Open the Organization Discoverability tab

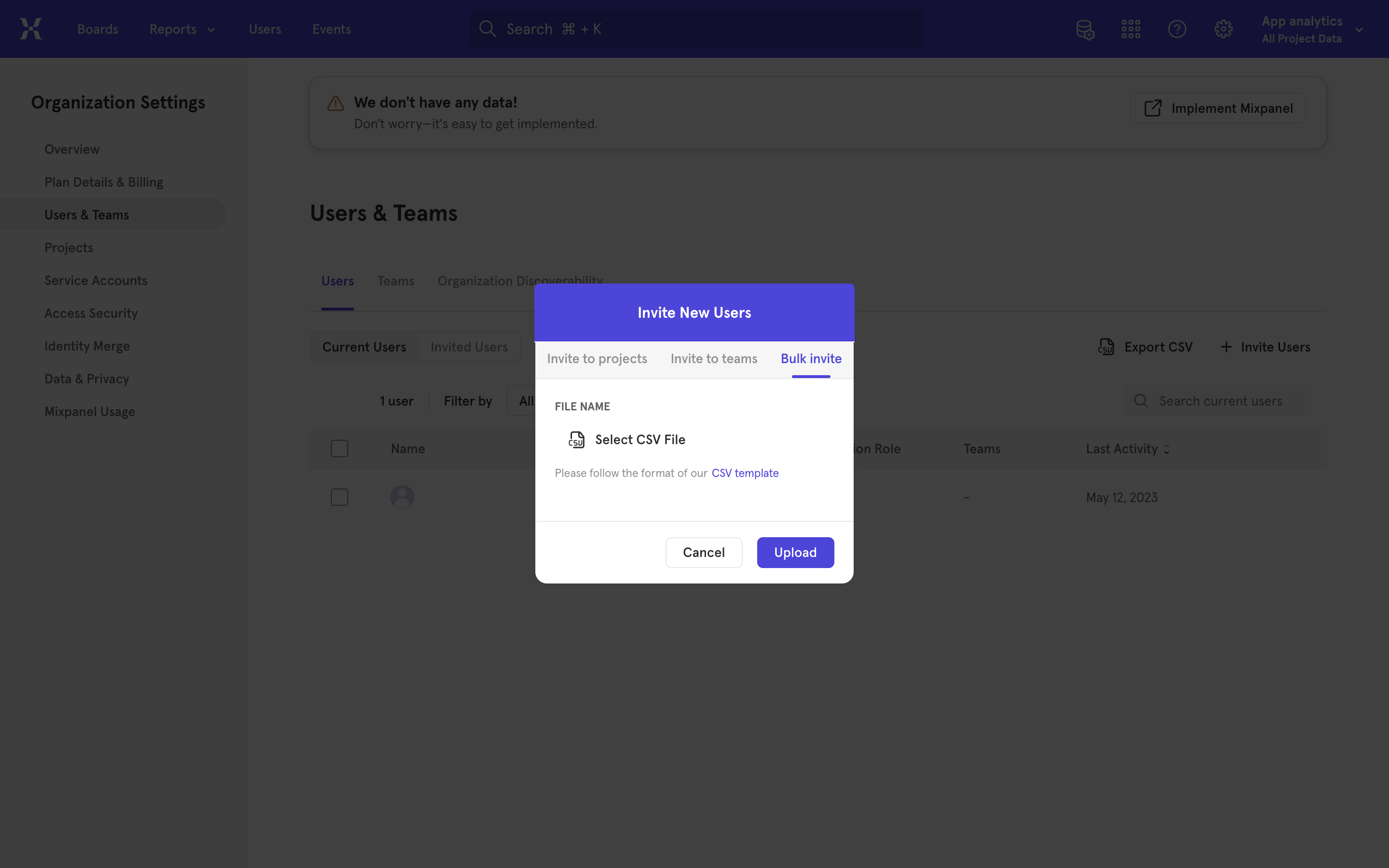520,281
